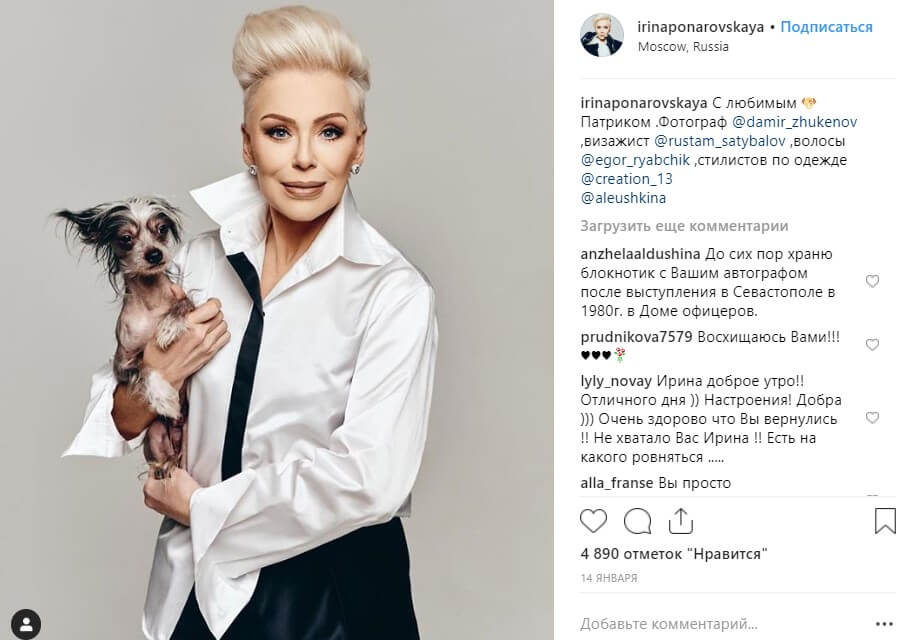
Task: Open the @aleushkina mention link
Action: [x=623, y=198]
